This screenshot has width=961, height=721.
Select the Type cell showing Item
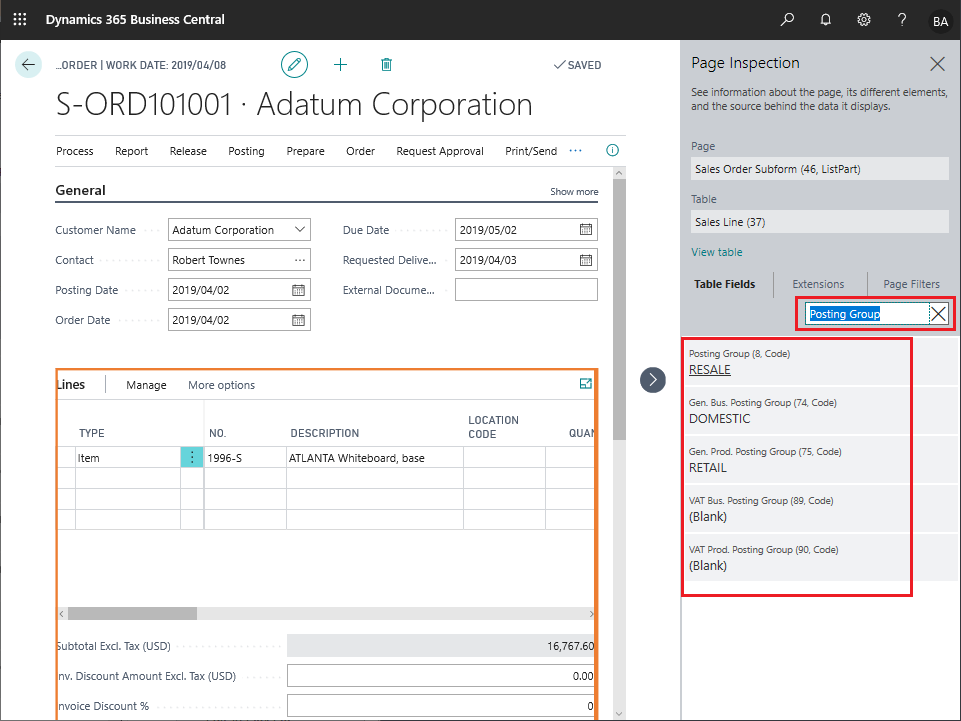[127, 457]
